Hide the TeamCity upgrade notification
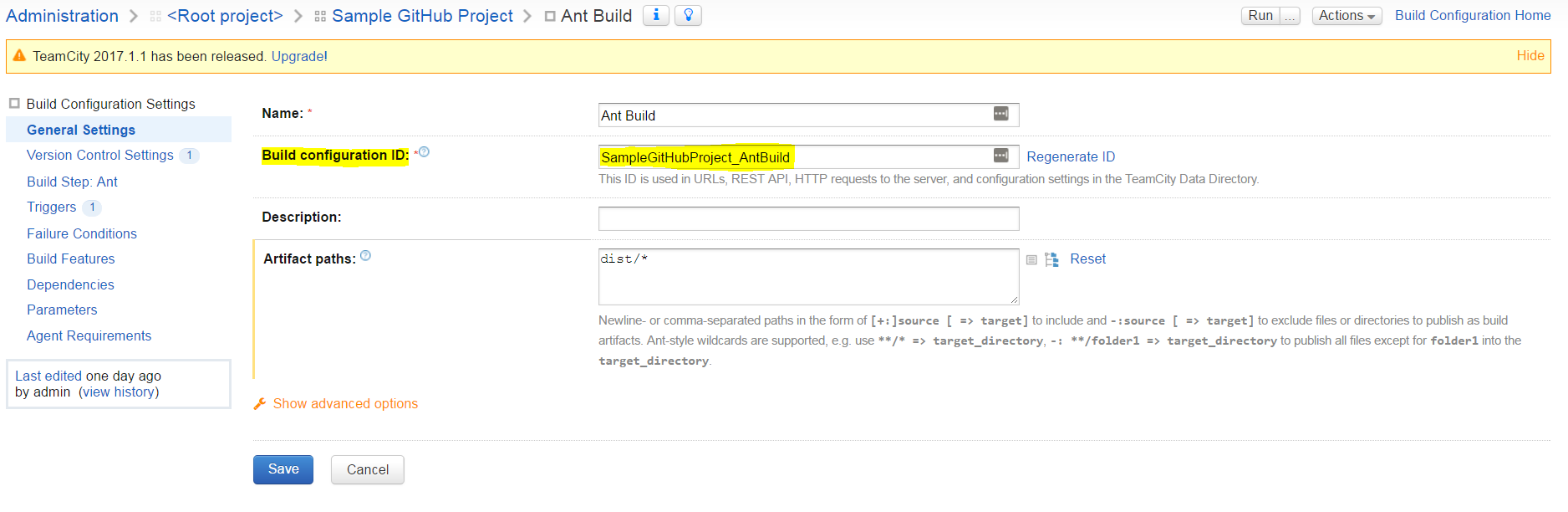 tap(1530, 56)
